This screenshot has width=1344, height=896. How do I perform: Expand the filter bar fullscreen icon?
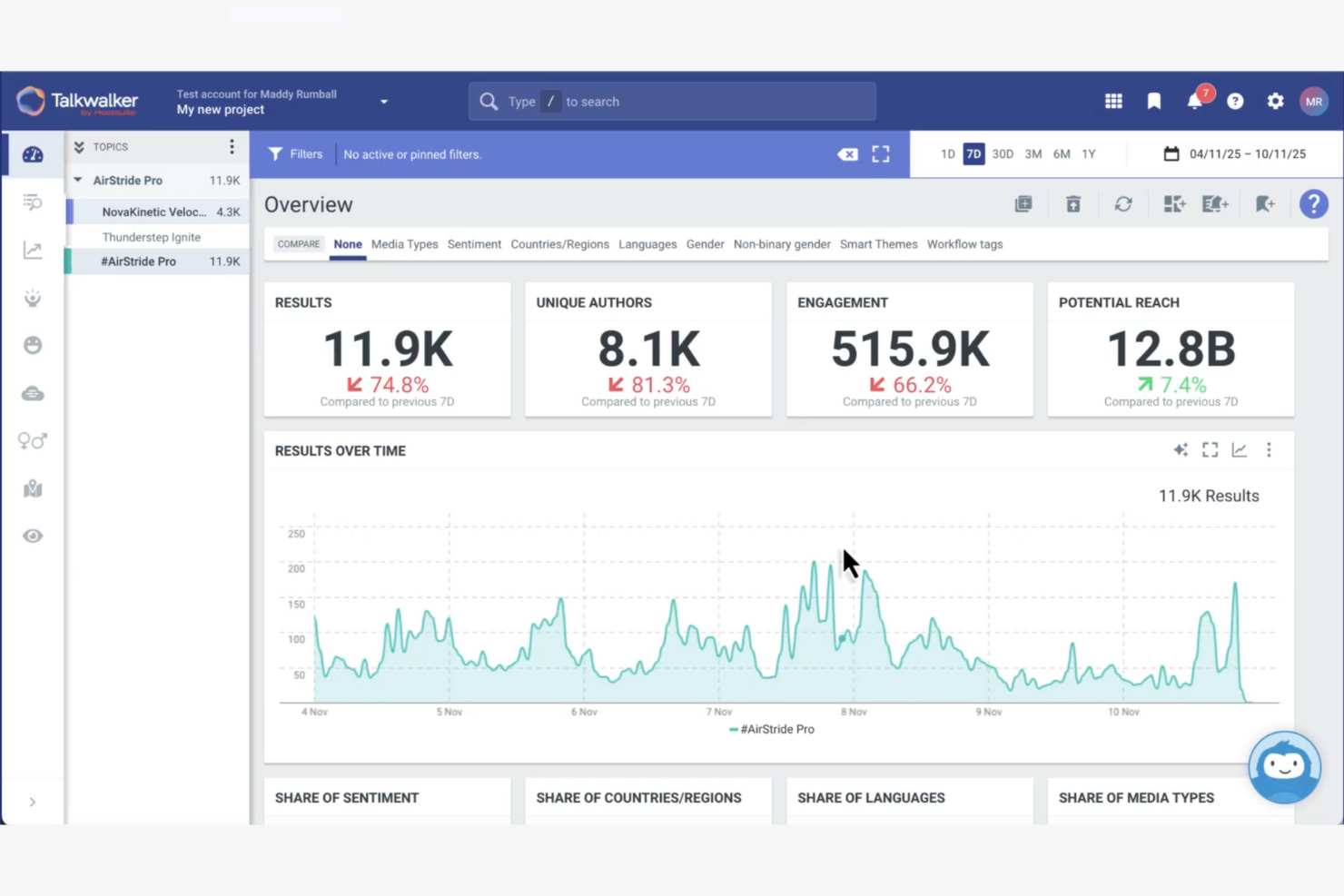(x=881, y=154)
